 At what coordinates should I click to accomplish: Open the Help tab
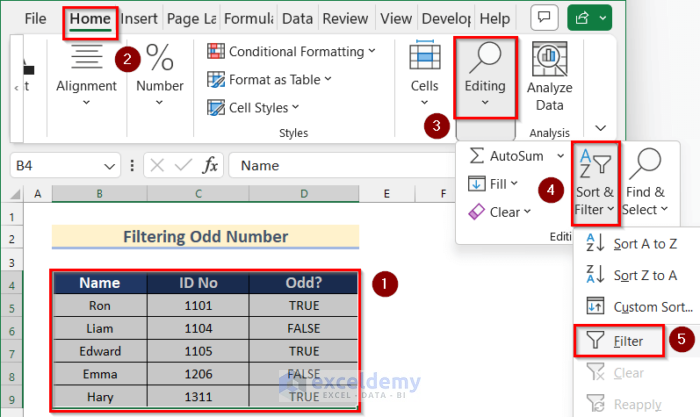click(495, 19)
